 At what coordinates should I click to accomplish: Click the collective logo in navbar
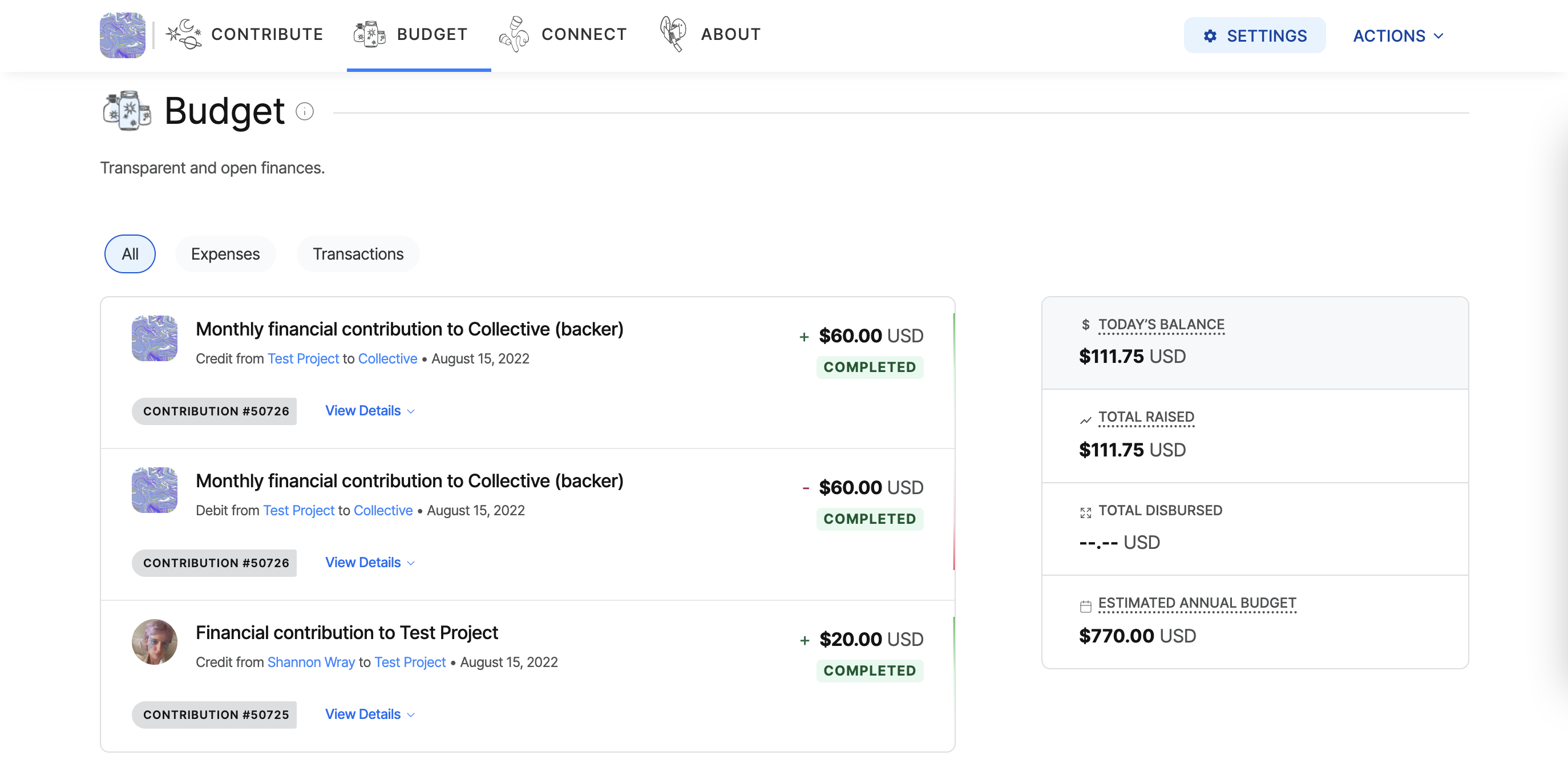(122, 35)
